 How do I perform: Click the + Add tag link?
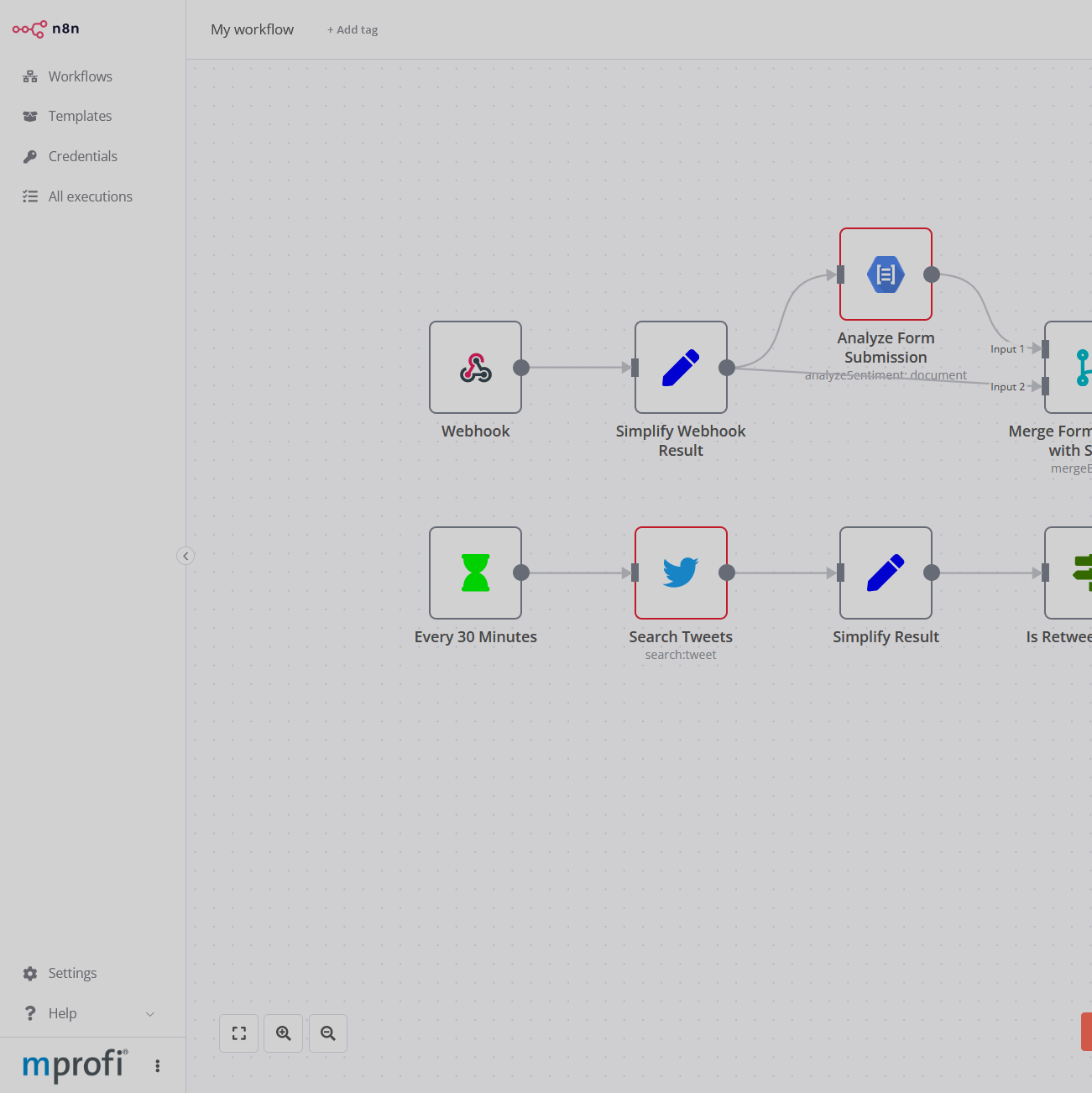pyautogui.click(x=353, y=30)
